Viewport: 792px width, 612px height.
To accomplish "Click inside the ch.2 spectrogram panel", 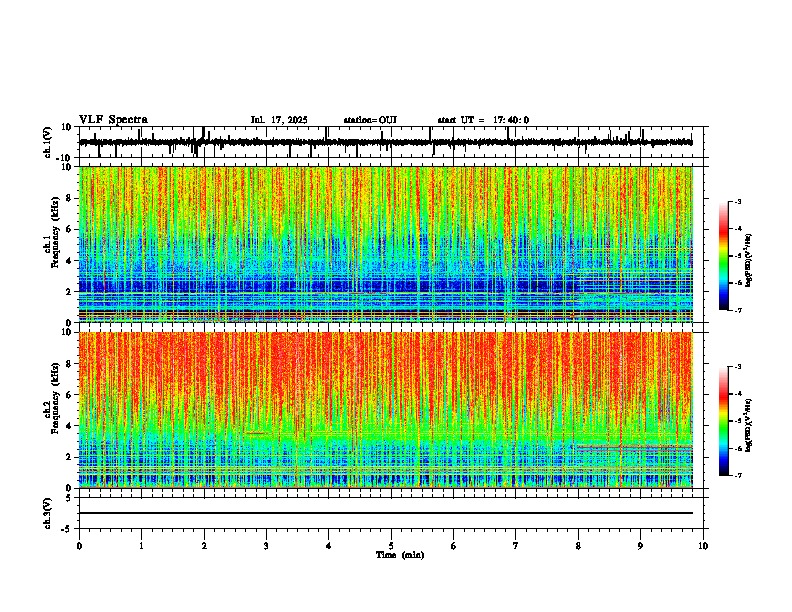I will point(385,410).
